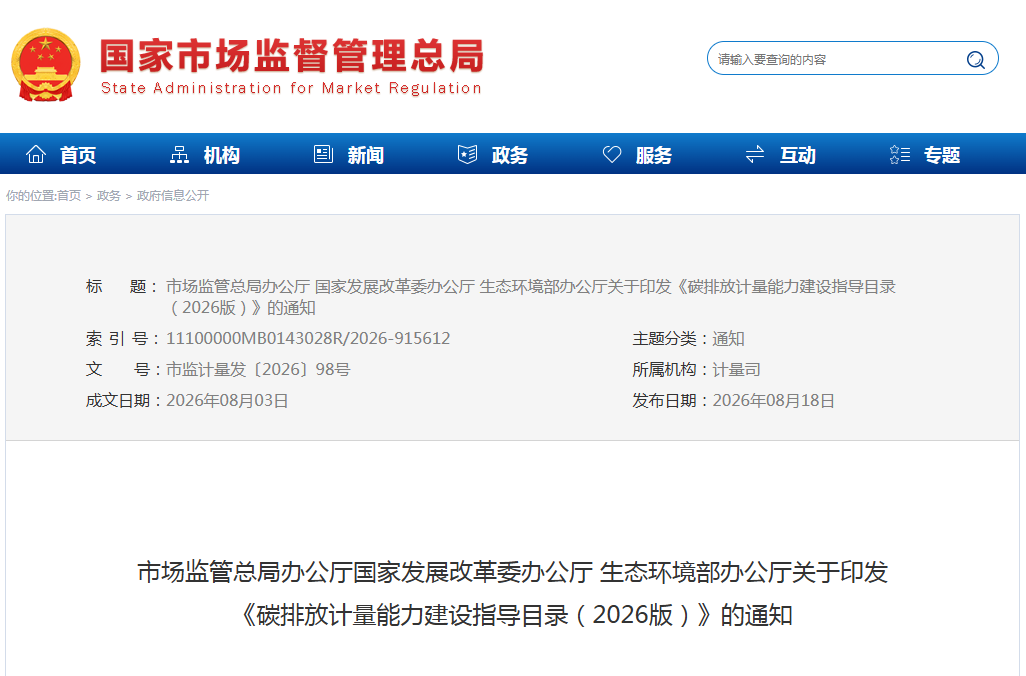Click the exchange arrows icon beside 互动
This screenshot has height=676, width=1026.
[755, 154]
